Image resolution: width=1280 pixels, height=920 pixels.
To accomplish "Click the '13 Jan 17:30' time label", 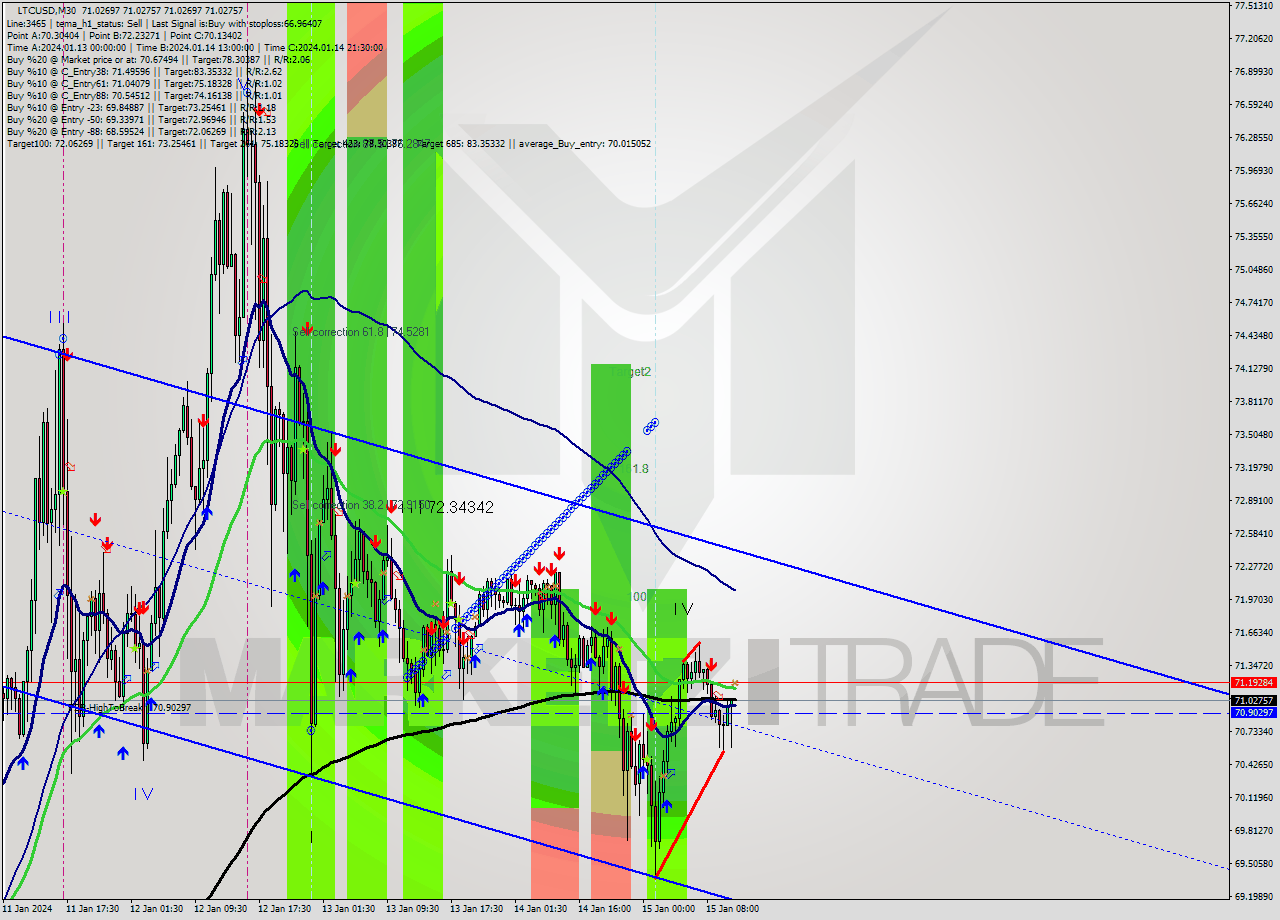I will 477,909.
